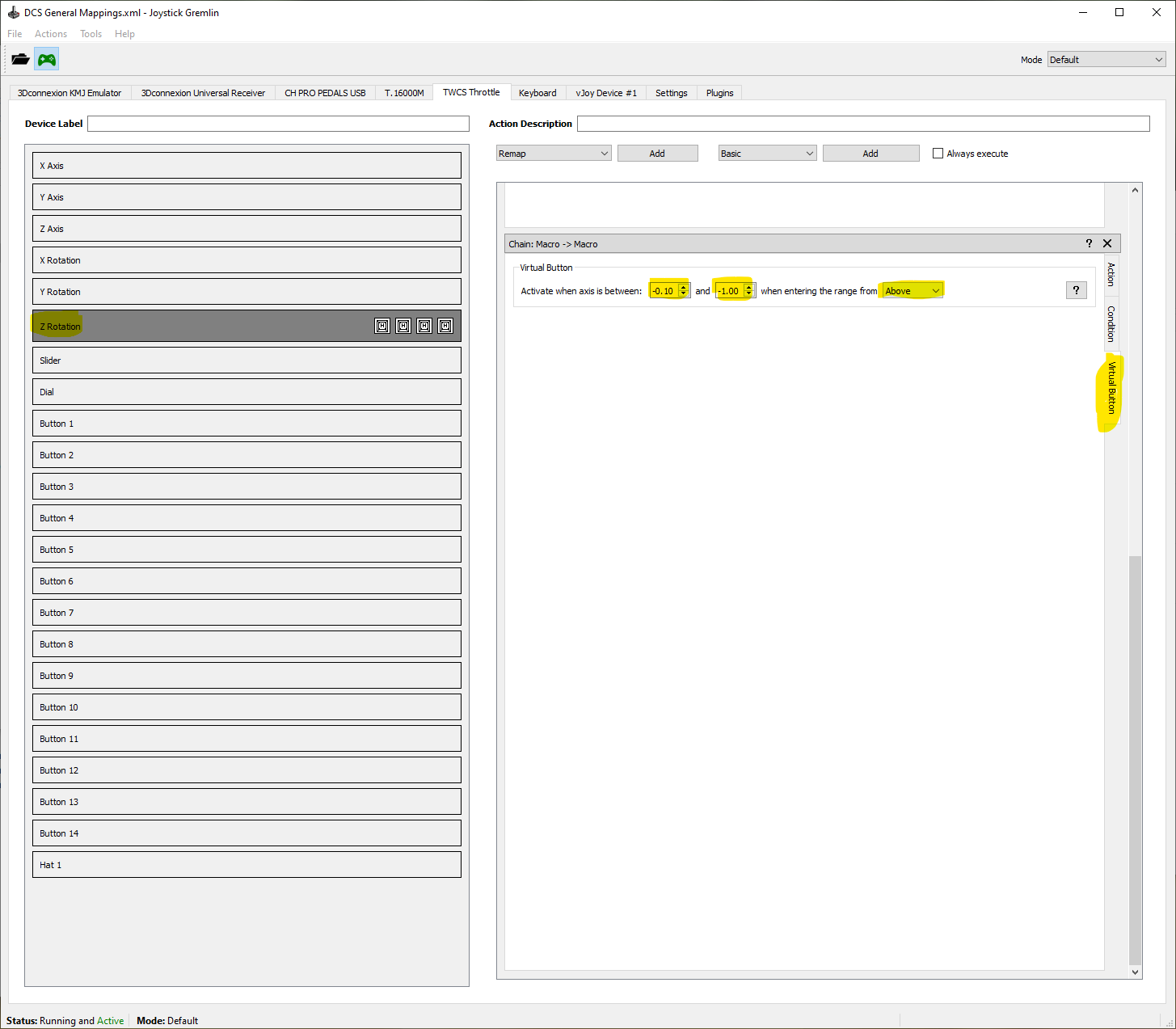This screenshot has height=1029, width=1176.
Task: Click the action panel vertical scrollbar thumb
Action: pyautogui.click(x=1136, y=760)
